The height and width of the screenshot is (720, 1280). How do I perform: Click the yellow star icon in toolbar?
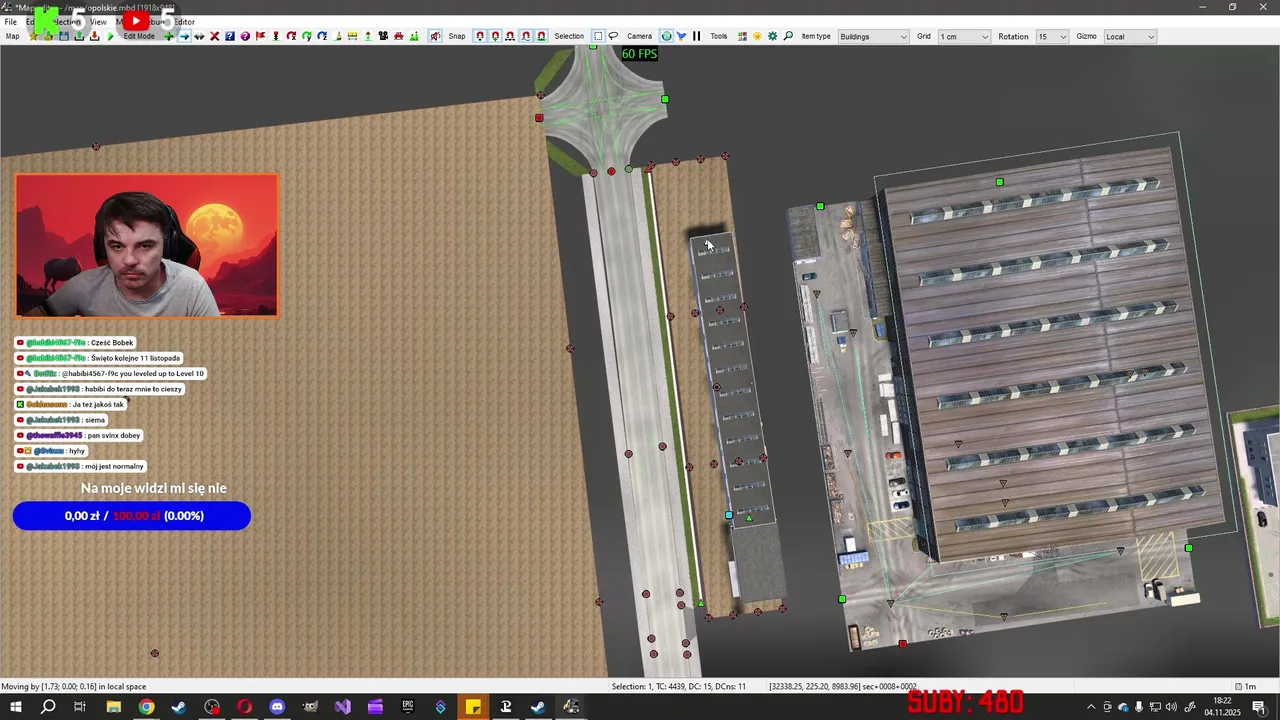(x=33, y=36)
